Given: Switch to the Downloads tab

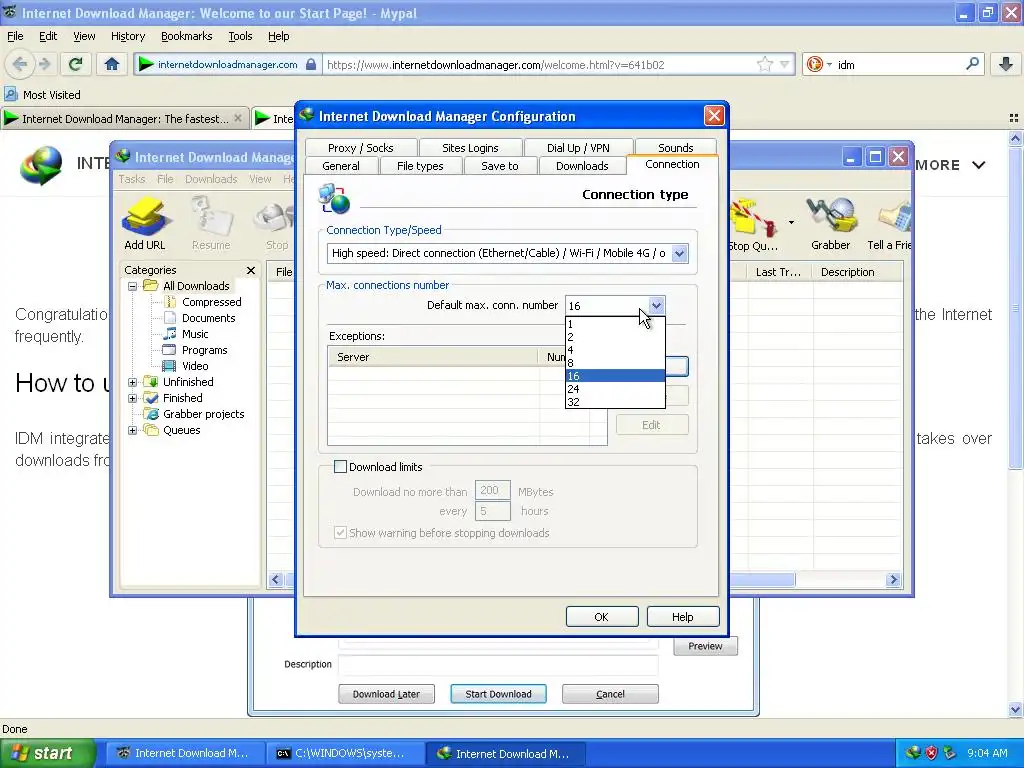Looking at the screenshot, I should 582,166.
